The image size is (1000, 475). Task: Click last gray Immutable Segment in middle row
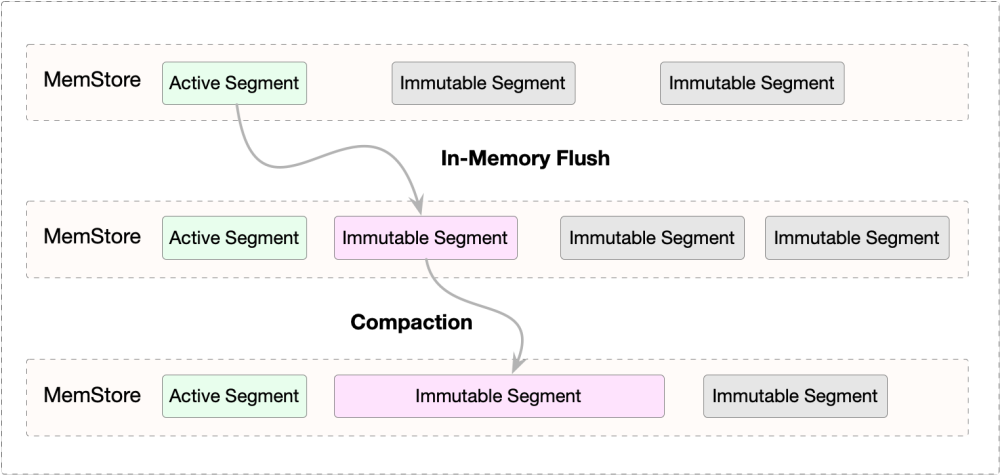(857, 238)
